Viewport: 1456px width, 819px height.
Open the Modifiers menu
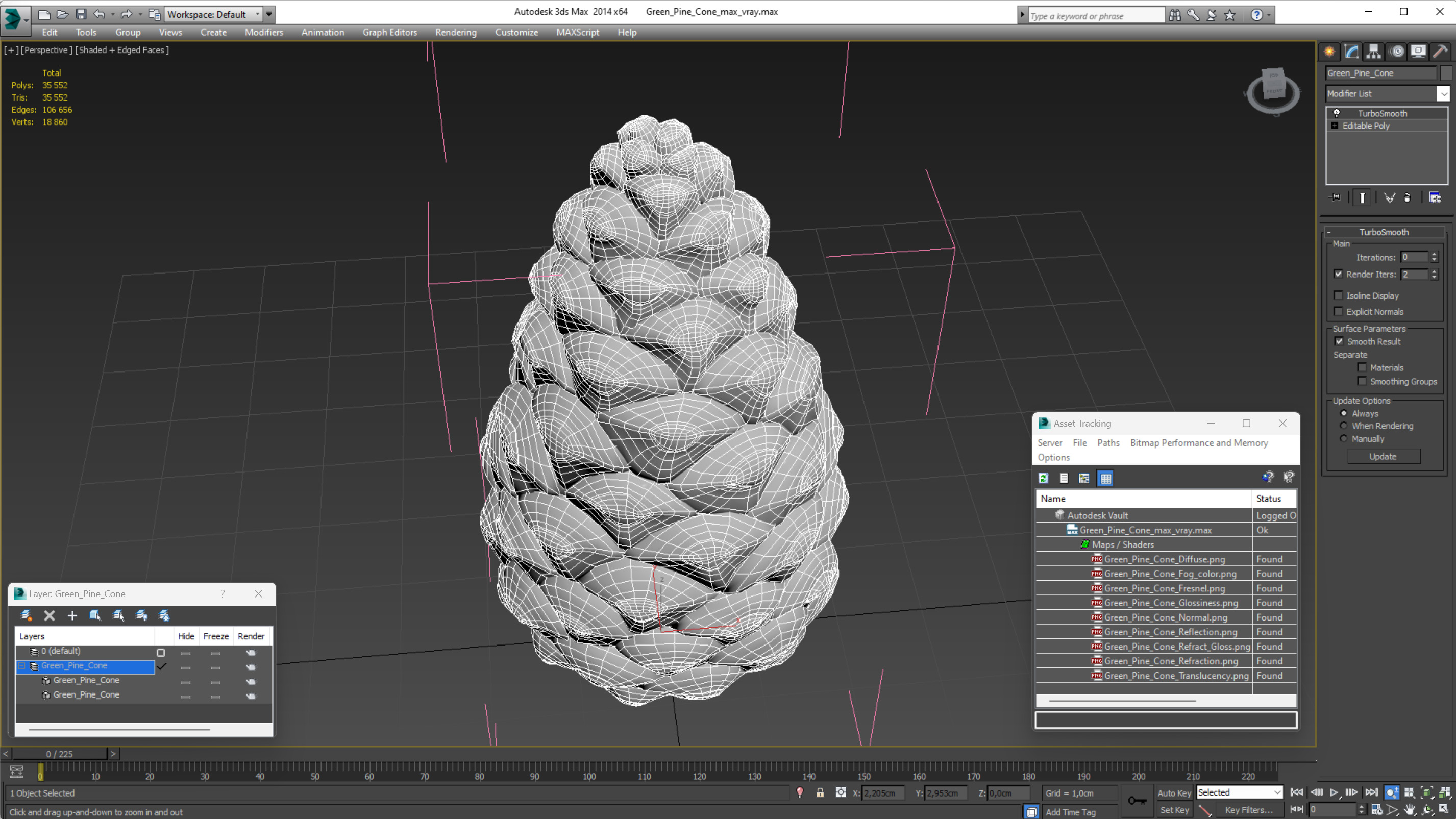click(x=264, y=32)
